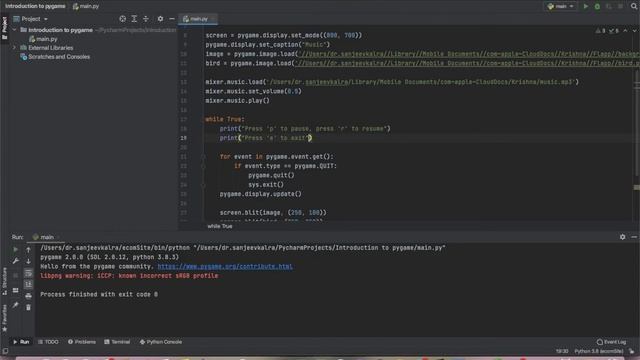Expand External Libraries node

pyautogui.click(x=15, y=48)
